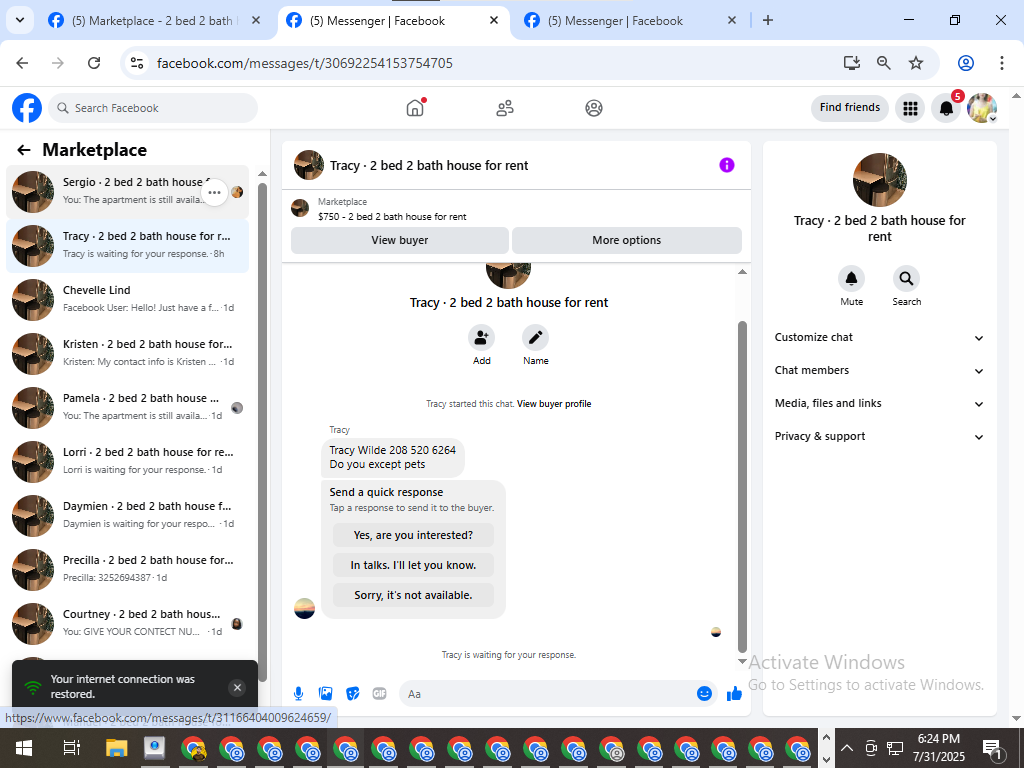View site information icon in address bar
Image resolution: width=1024 pixels, height=768 pixels.
(x=136, y=63)
